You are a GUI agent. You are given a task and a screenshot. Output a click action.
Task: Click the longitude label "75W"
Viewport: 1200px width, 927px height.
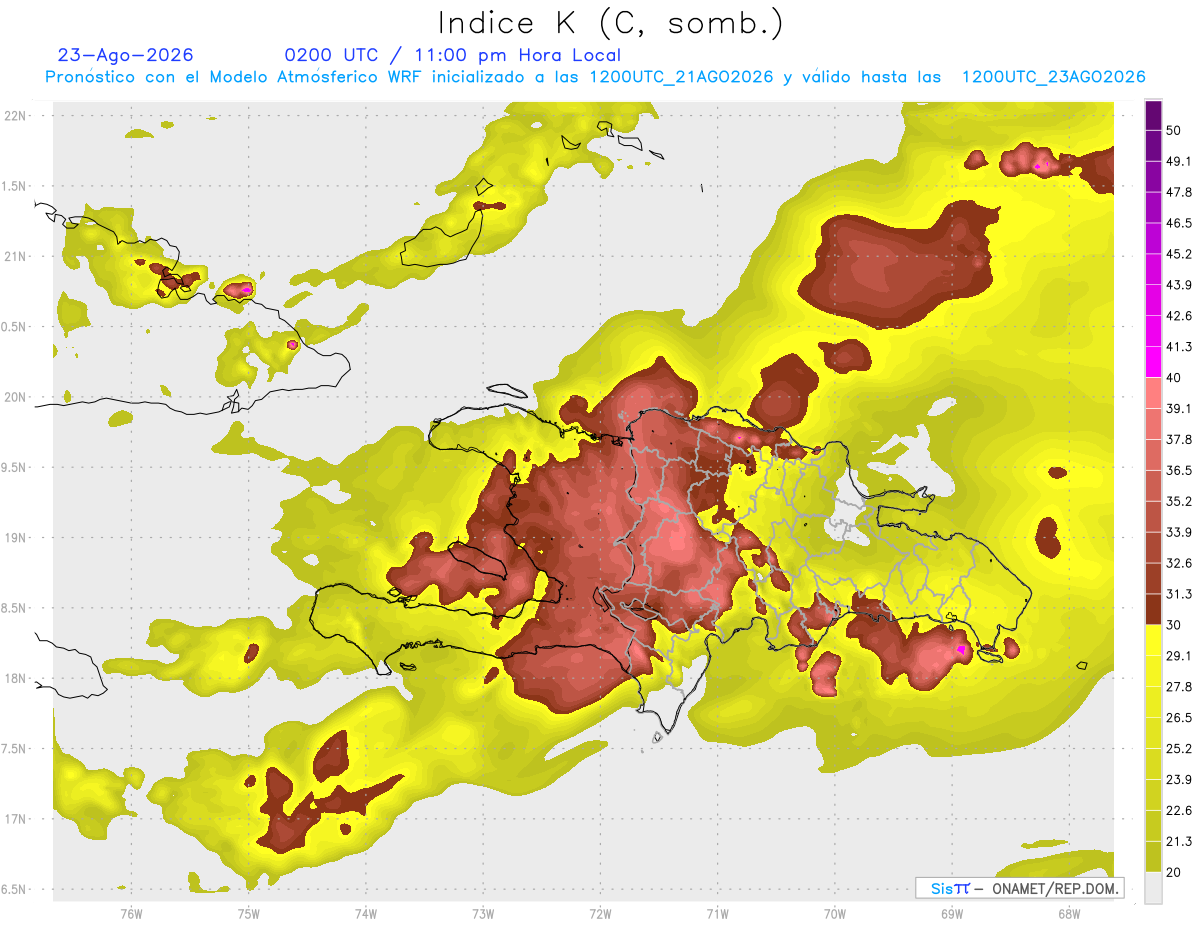[249, 914]
